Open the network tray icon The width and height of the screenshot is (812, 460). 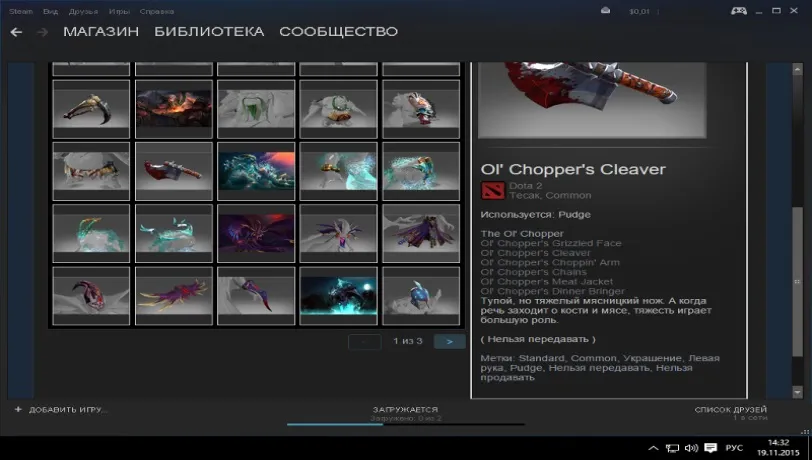coord(672,448)
